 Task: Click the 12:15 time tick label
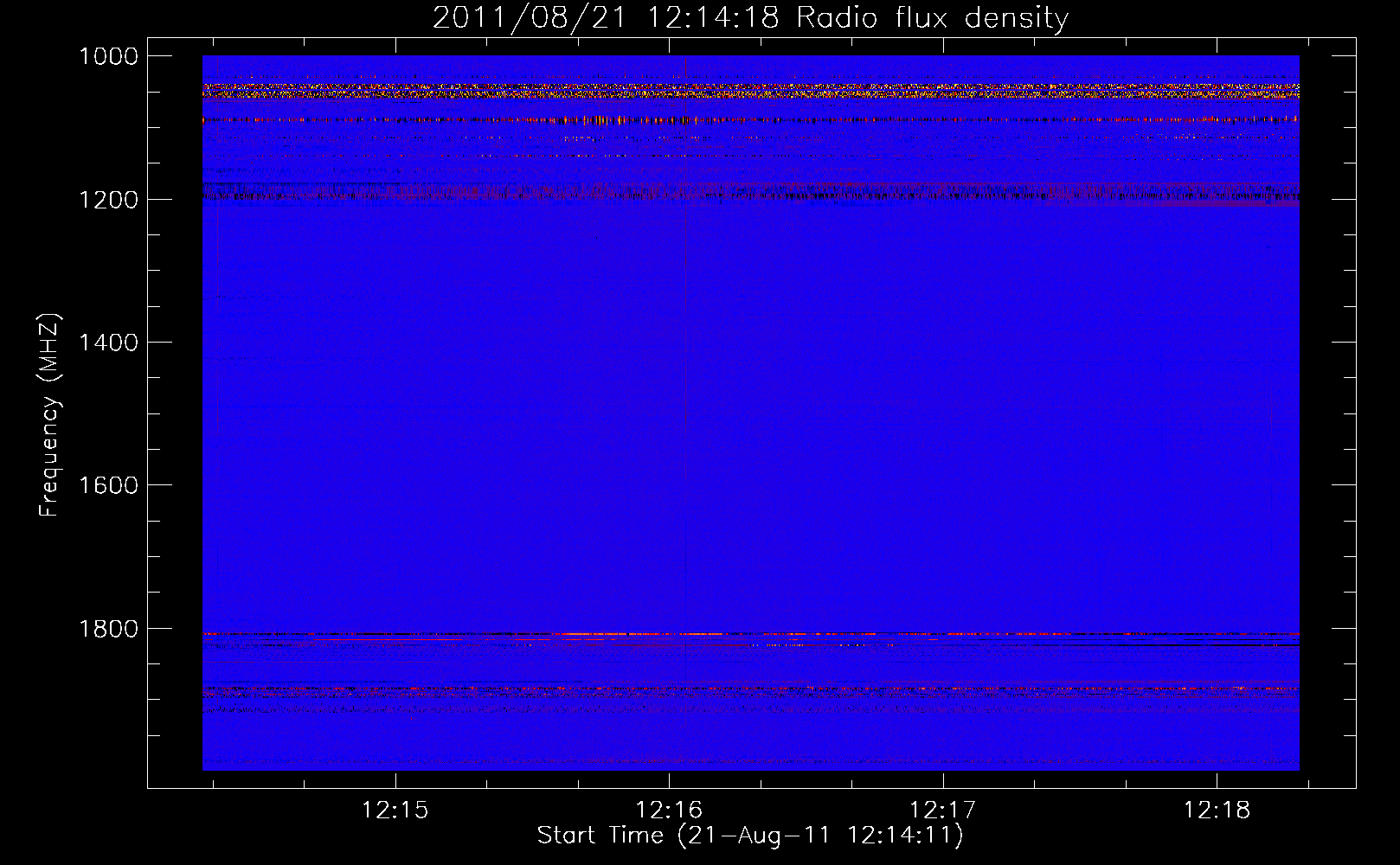pyautogui.click(x=395, y=811)
